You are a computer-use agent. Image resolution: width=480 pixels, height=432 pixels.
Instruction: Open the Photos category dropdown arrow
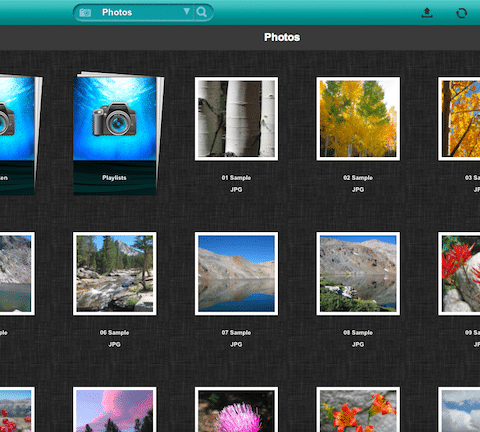point(187,12)
